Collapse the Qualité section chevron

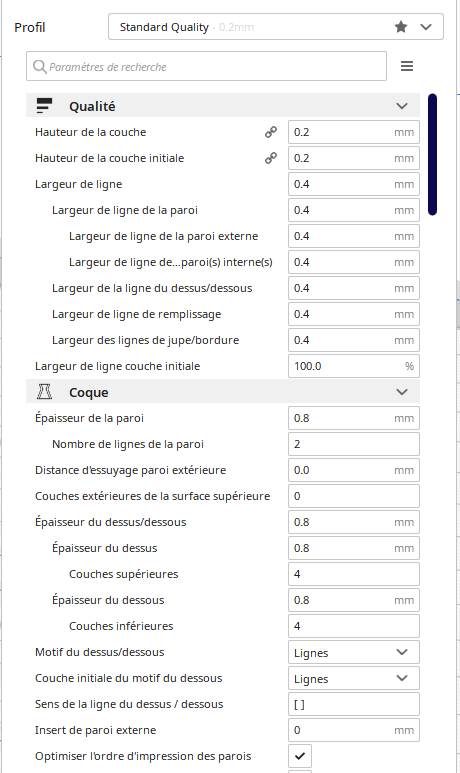click(402, 106)
